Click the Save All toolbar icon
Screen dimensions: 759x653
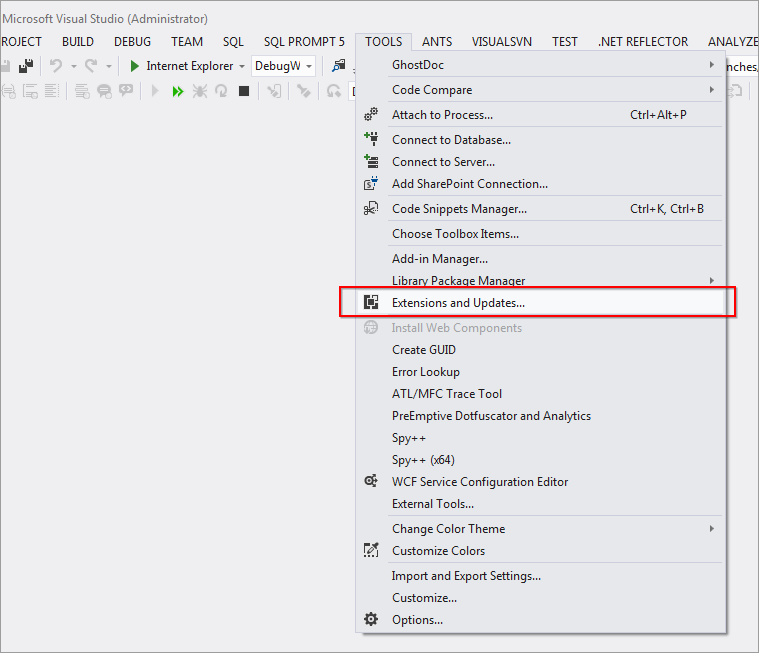(x=25, y=66)
